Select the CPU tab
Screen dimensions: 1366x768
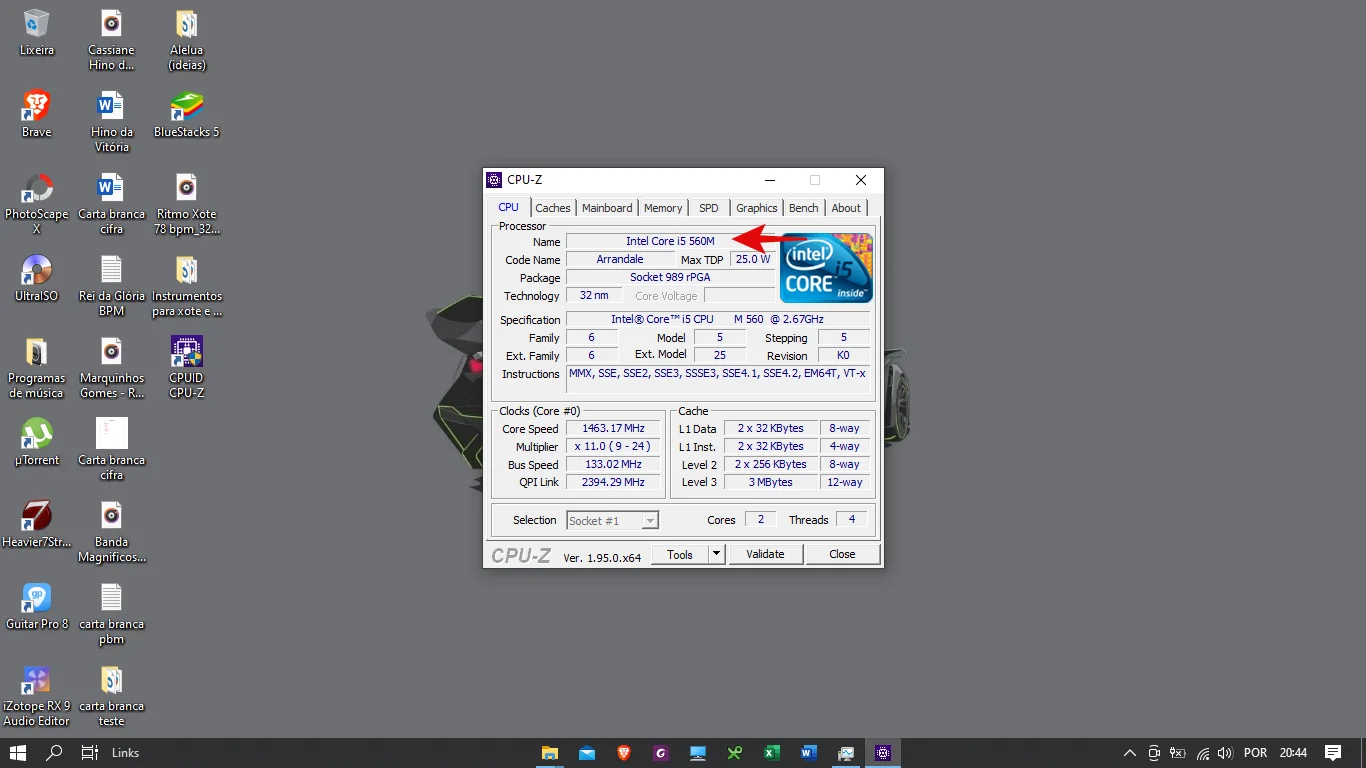[x=509, y=207]
